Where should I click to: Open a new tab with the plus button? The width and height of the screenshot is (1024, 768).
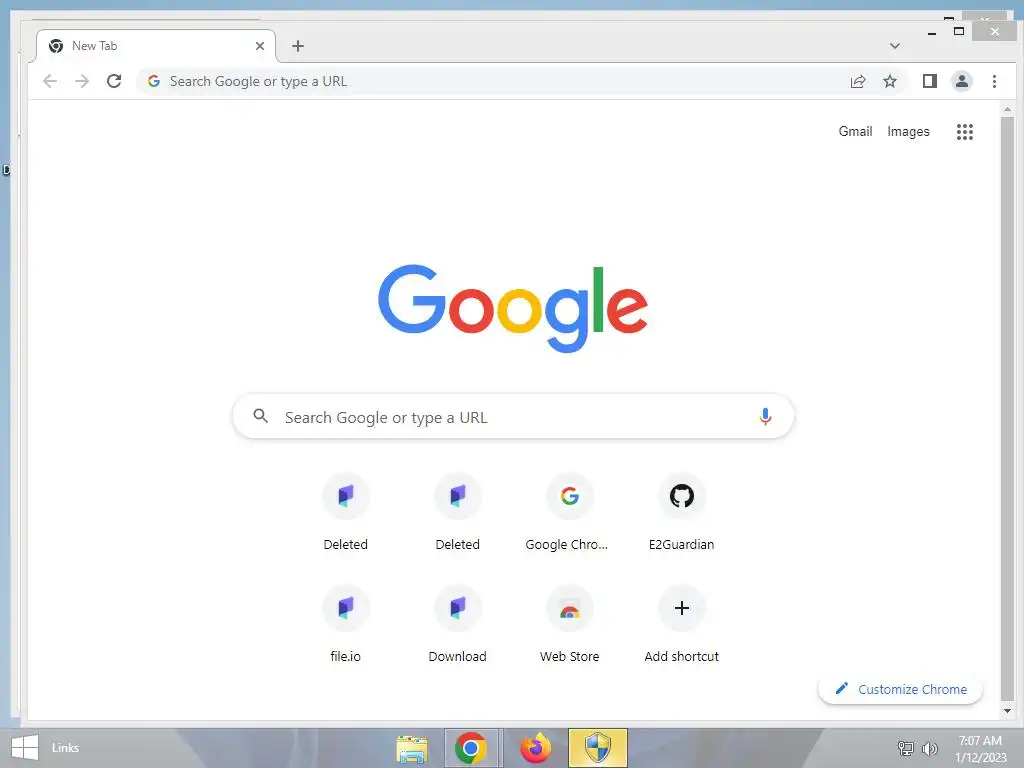[298, 46]
